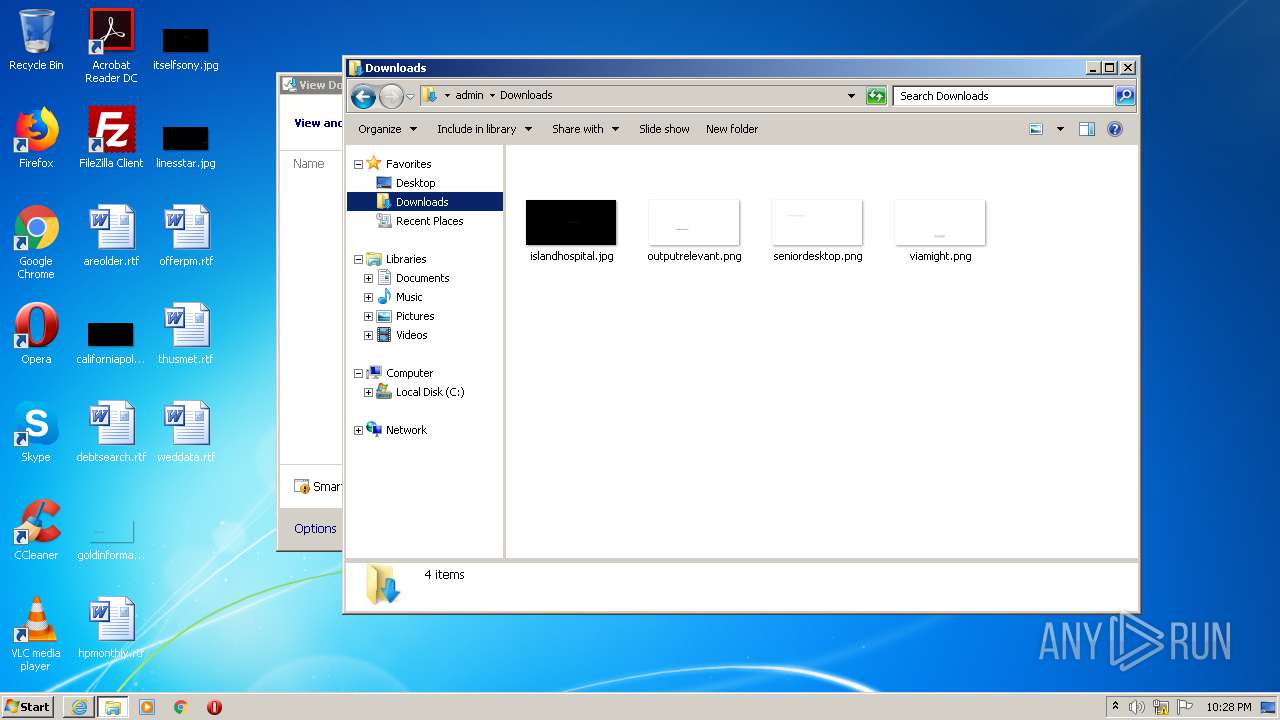The image size is (1280, 720).
Task: Expand the Documents library node
Action: [368, 278]
